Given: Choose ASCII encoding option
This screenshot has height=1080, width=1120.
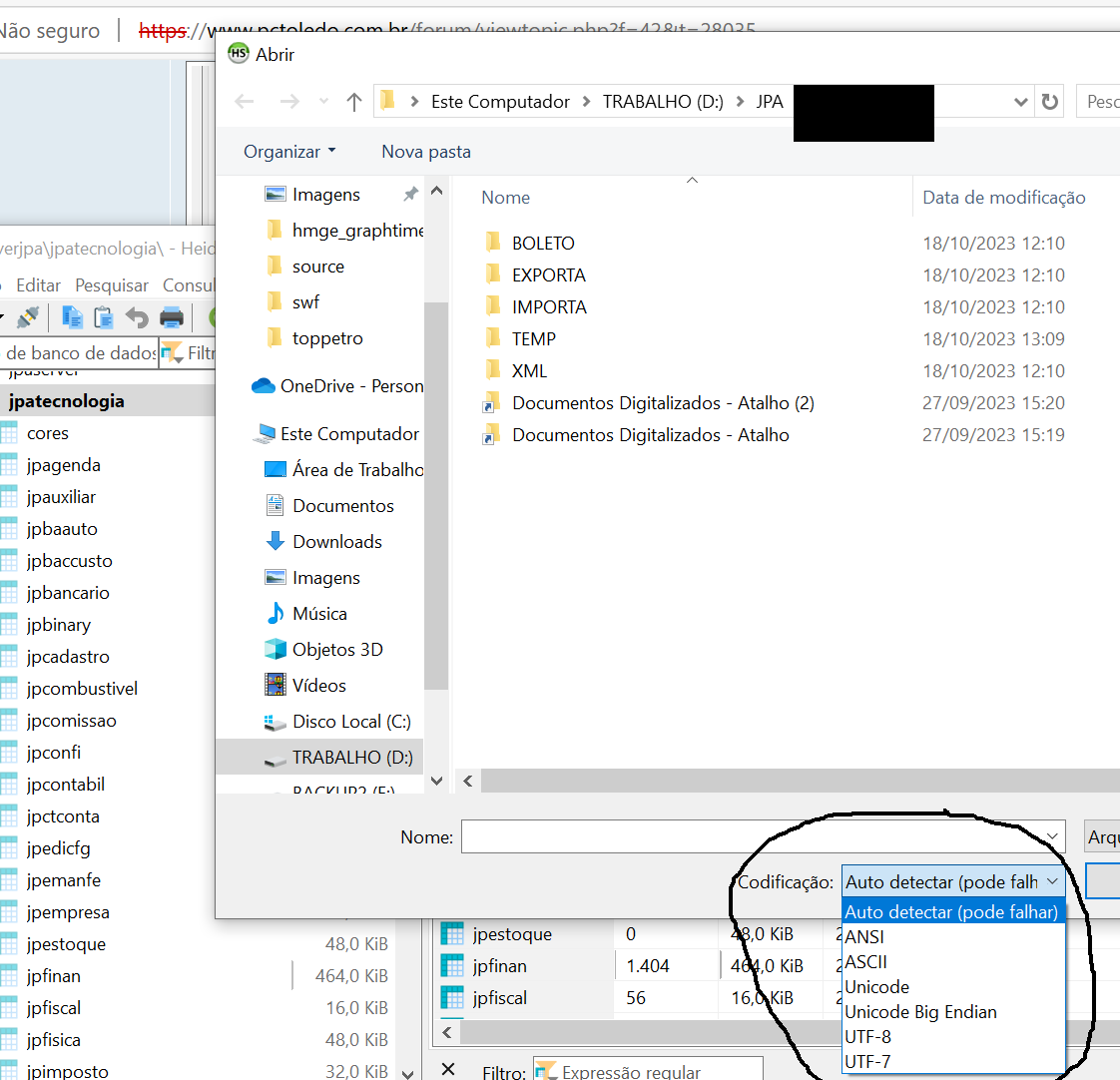Looking at the screenshot, I should (x=953, y=962).
